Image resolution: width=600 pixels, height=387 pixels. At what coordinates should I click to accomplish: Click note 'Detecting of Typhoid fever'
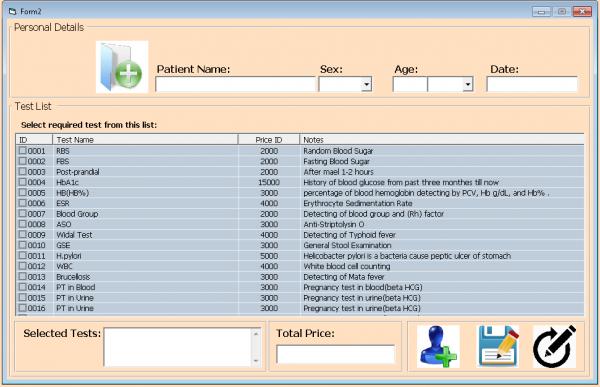(x=349, y=235)
